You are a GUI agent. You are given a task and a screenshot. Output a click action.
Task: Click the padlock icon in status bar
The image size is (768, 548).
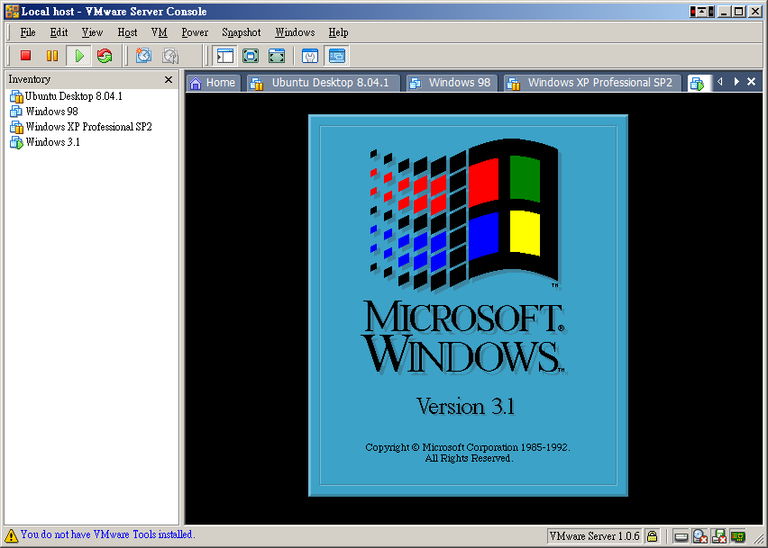[652, 536]
